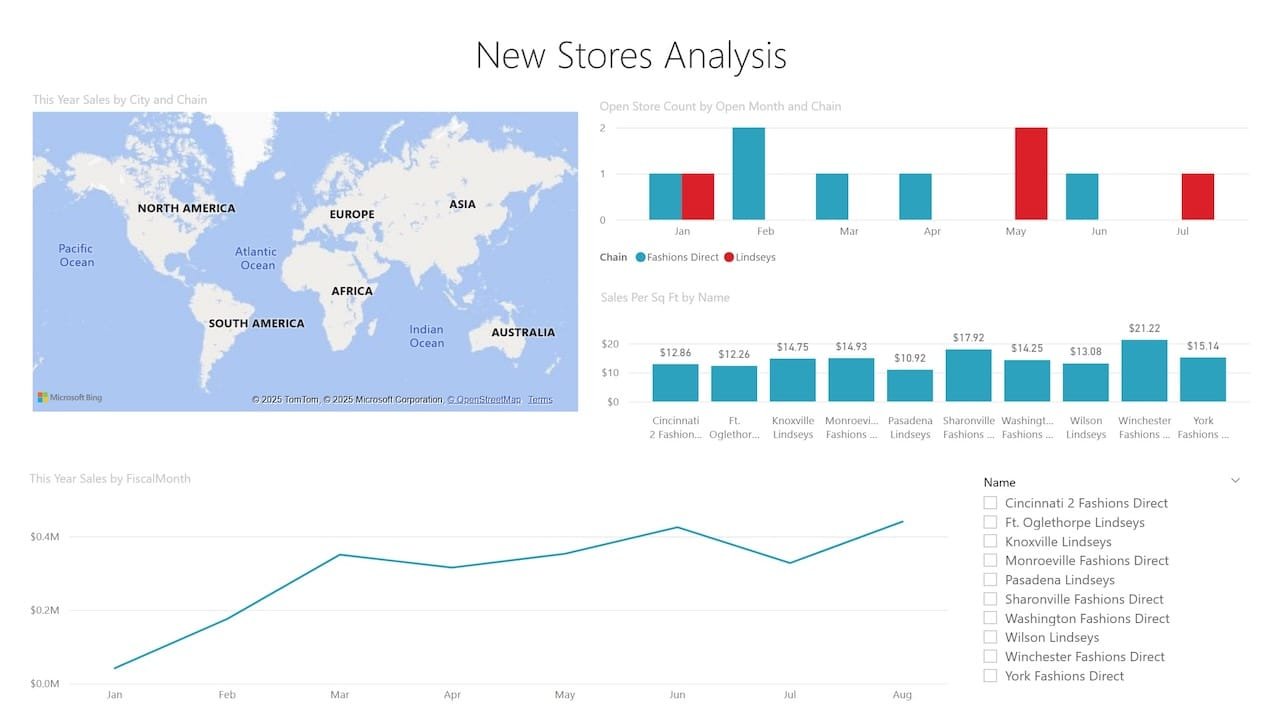Click the Mar point on the sales line
The image size is (1280, 717).
pyautogui.click(x=340, y=554)
